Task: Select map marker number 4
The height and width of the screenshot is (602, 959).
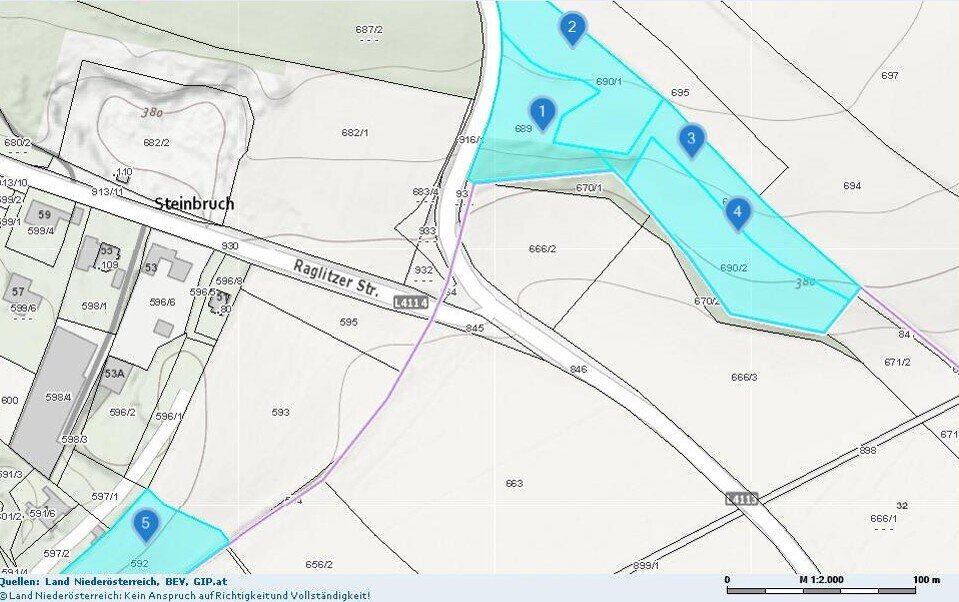Action: coord(737,212)
